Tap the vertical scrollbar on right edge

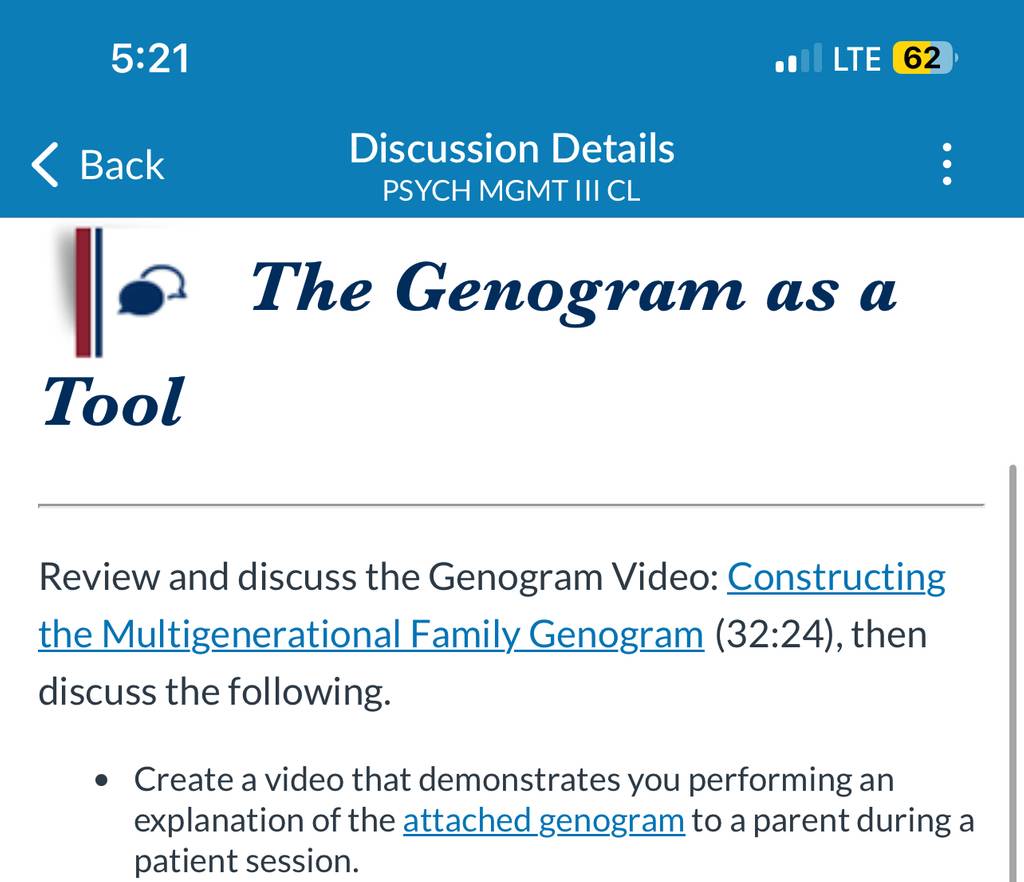[1012, 672]
